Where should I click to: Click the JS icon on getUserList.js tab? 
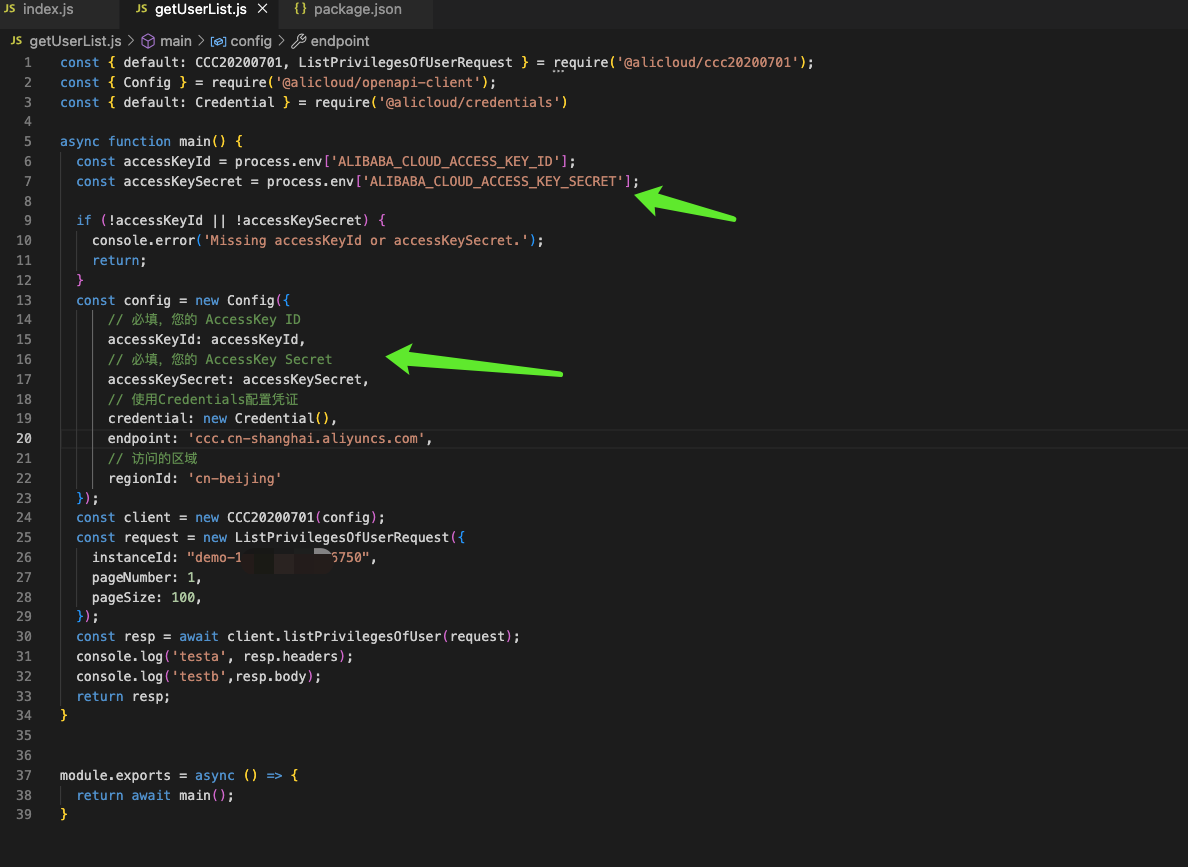(142, 9)
